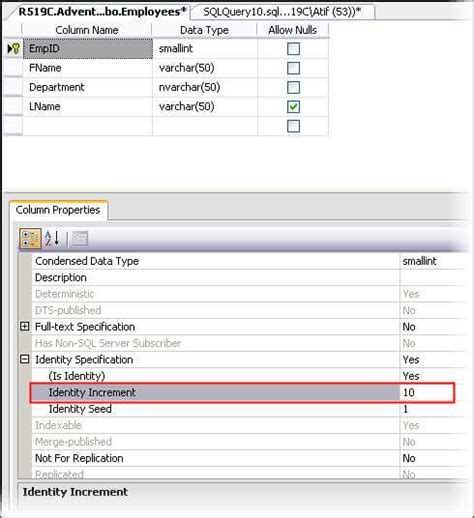Viewport: 474px width, 518px height.
Task: Switch to the SQLQuery10.sql tab
Action: tap(282, 12)
